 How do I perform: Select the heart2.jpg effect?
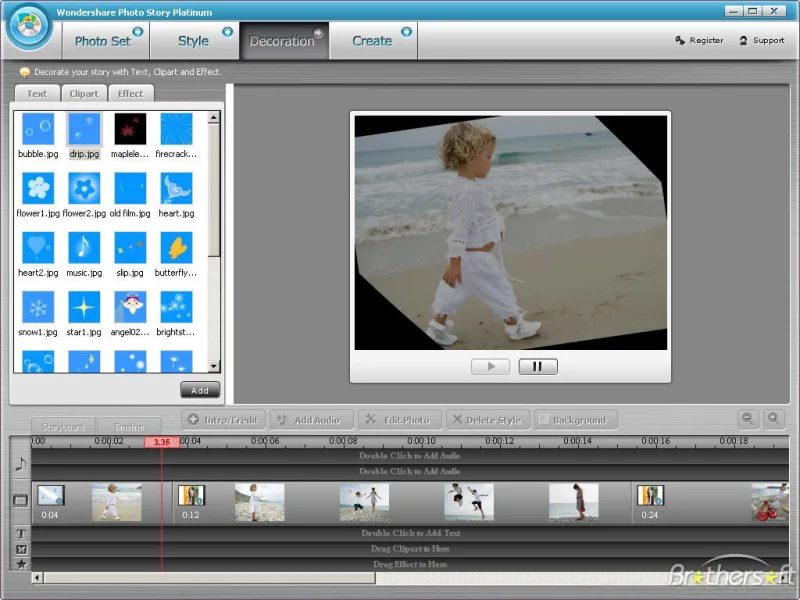pyautogui.click(x=38, y=248)
